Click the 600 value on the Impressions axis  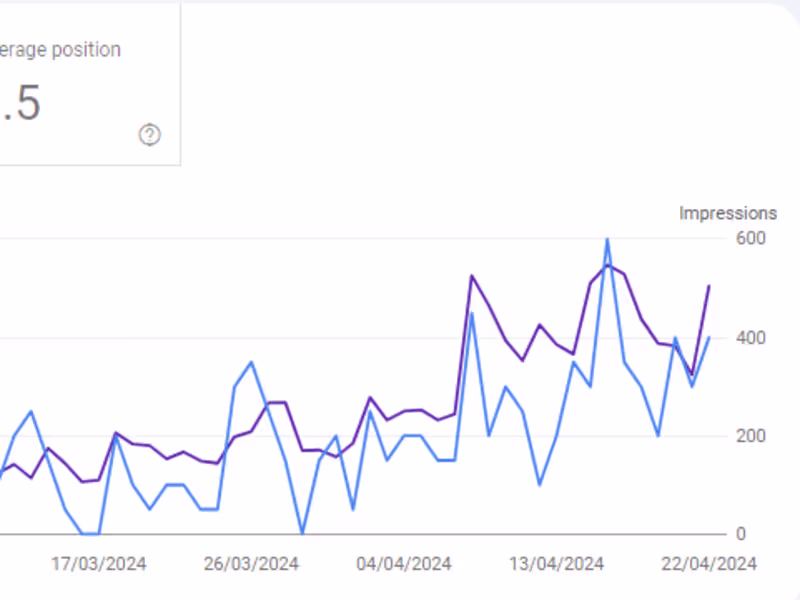[751, 238]
